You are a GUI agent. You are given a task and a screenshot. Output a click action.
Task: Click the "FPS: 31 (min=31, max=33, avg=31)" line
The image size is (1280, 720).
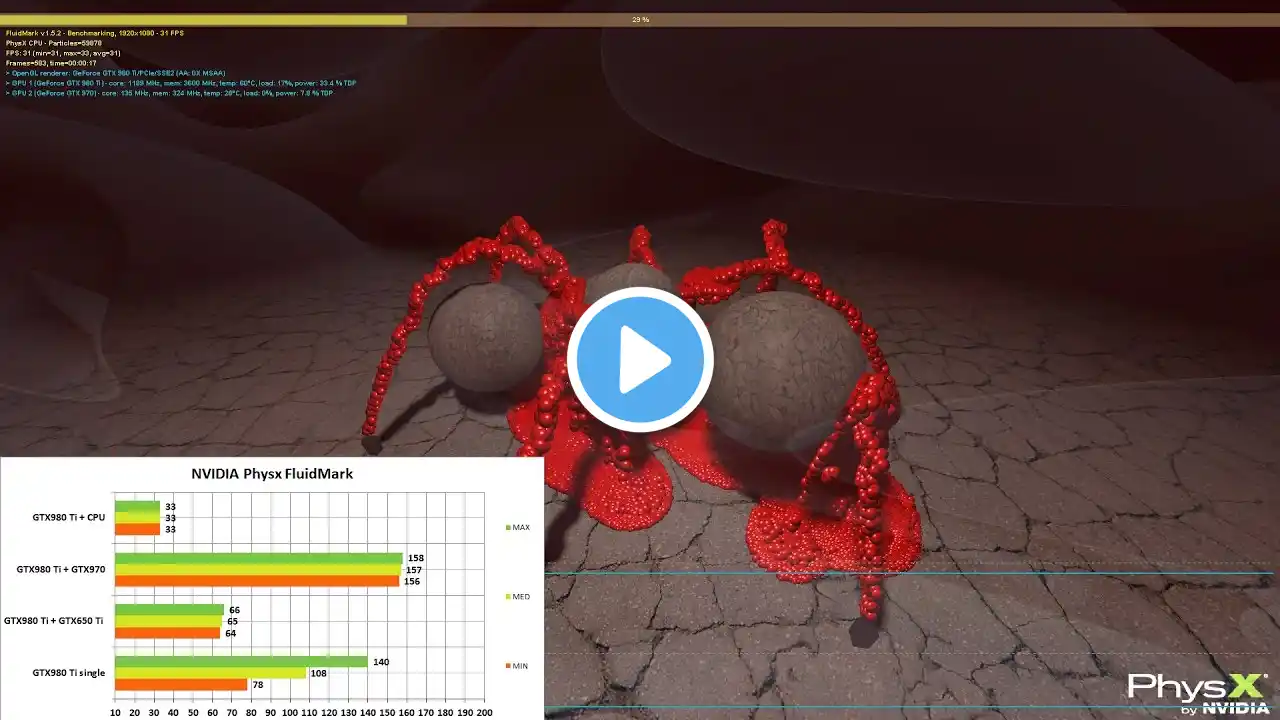[64, 53]
